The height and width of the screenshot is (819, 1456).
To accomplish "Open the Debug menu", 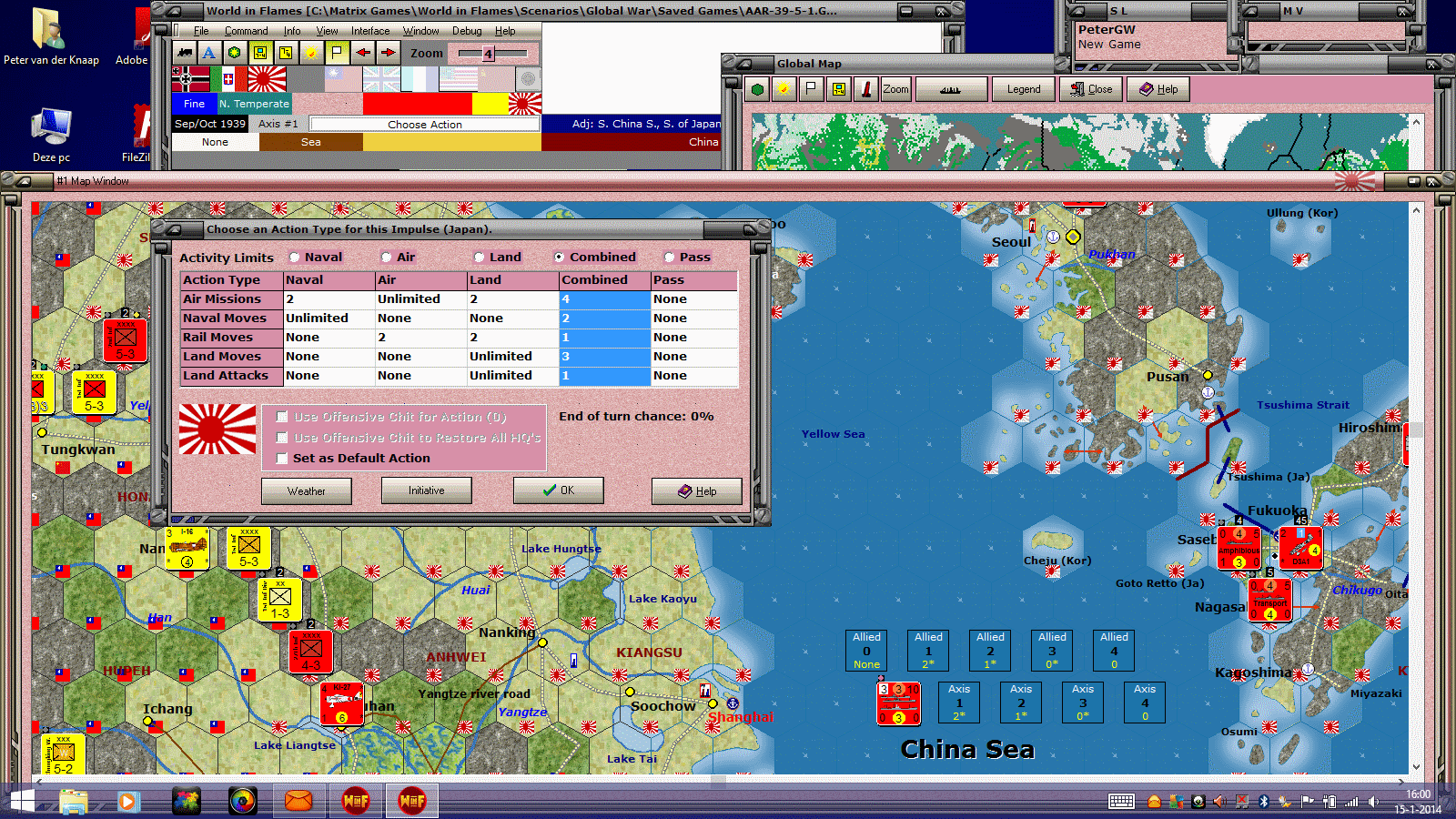I will [467, 31].
